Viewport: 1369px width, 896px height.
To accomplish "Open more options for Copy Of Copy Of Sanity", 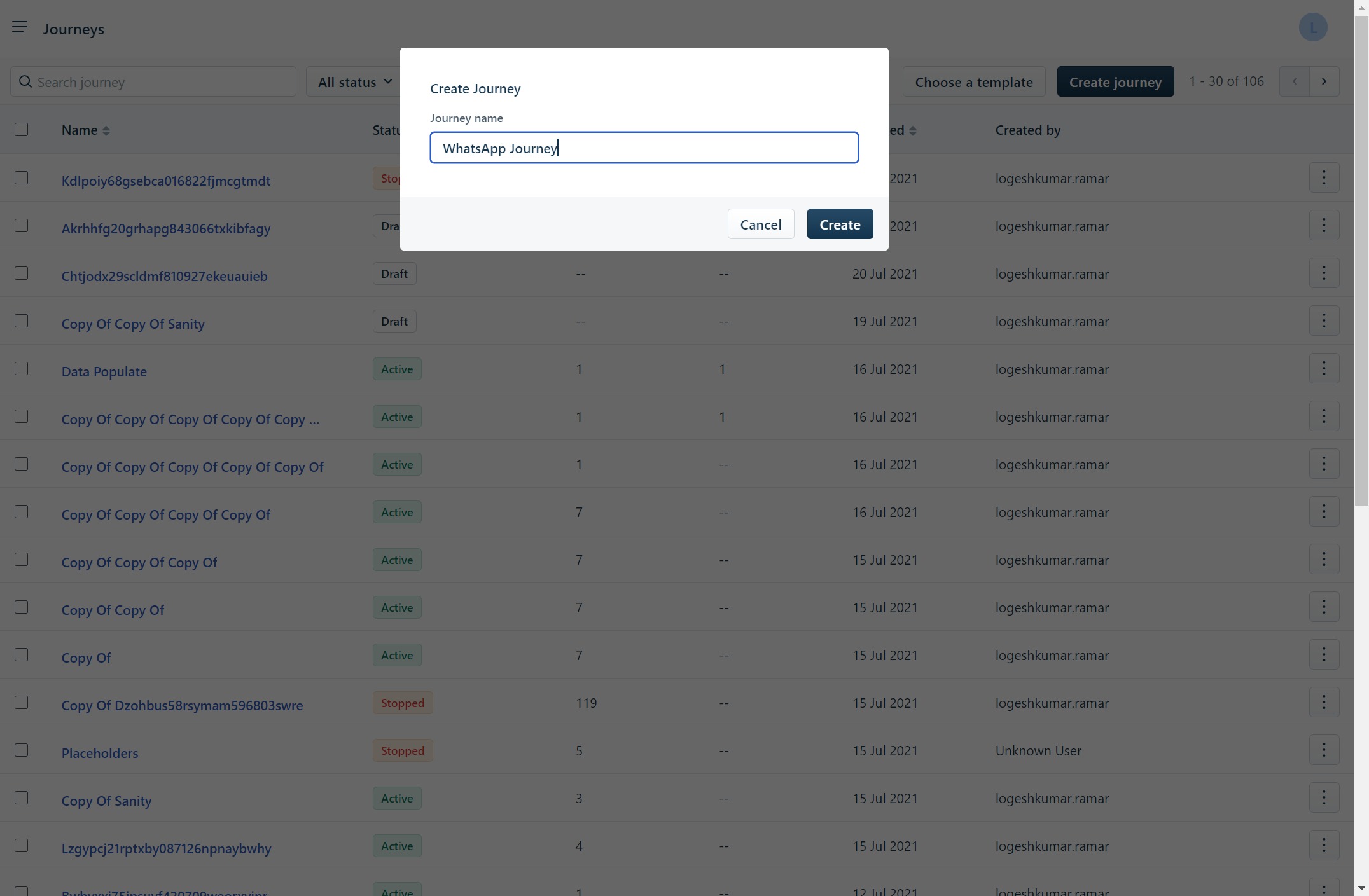I will [1324, 320].
